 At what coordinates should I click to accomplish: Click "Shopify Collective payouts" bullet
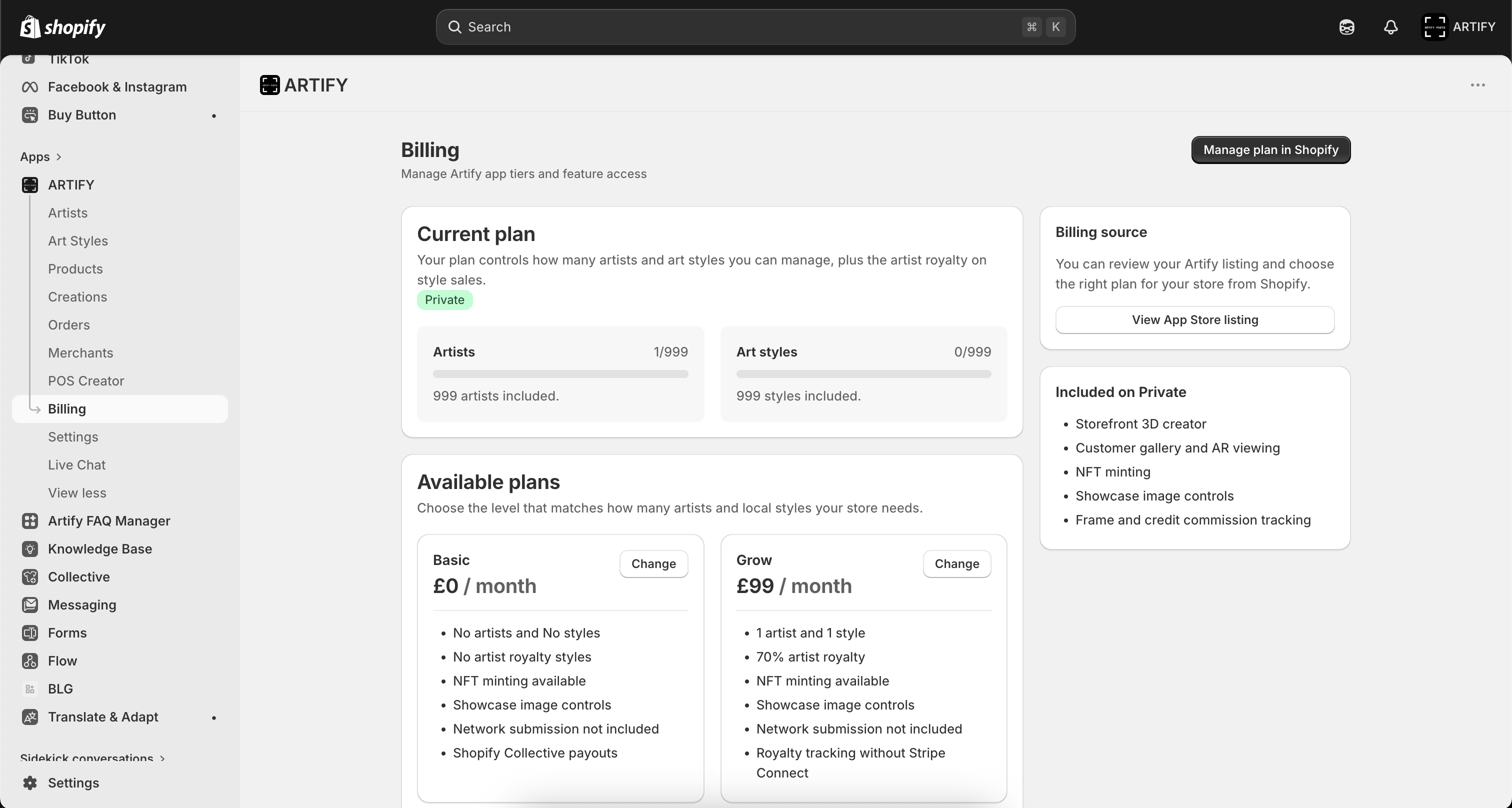(x=534, y=753)
